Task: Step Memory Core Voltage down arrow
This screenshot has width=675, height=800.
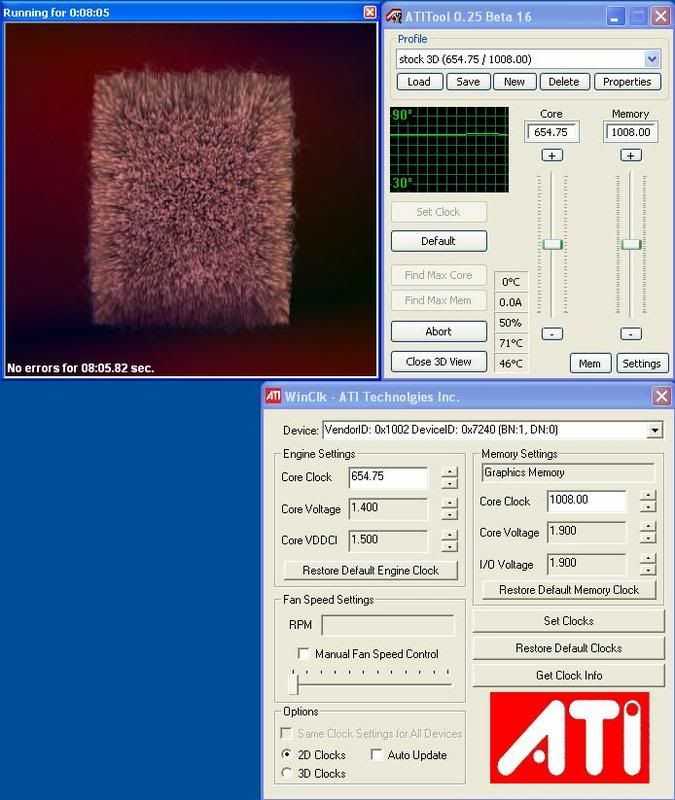Action: pyautogui.click(x=648, y=538)
